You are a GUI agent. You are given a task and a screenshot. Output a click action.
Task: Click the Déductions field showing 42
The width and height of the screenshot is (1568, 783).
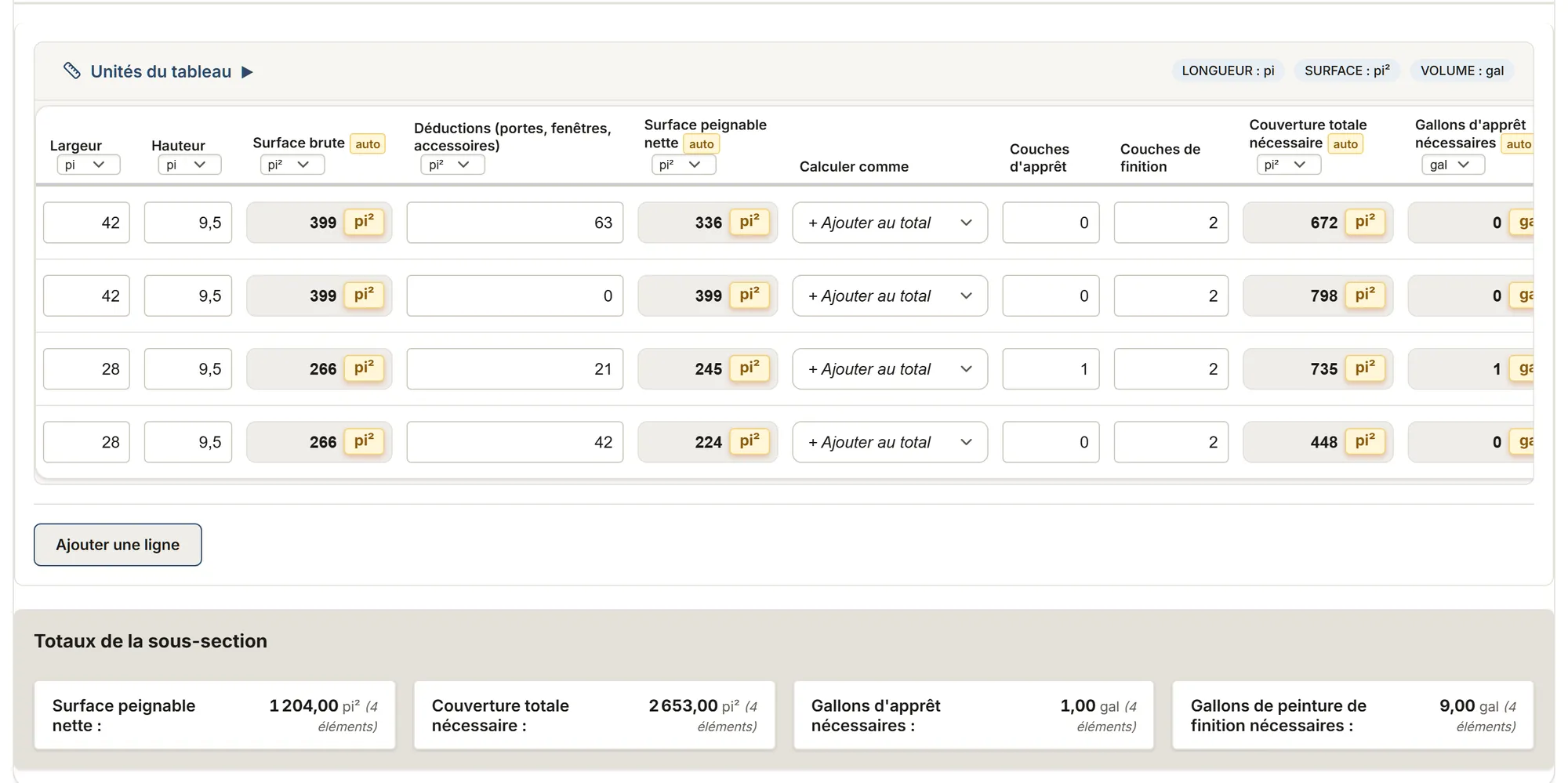coord(515,442)
